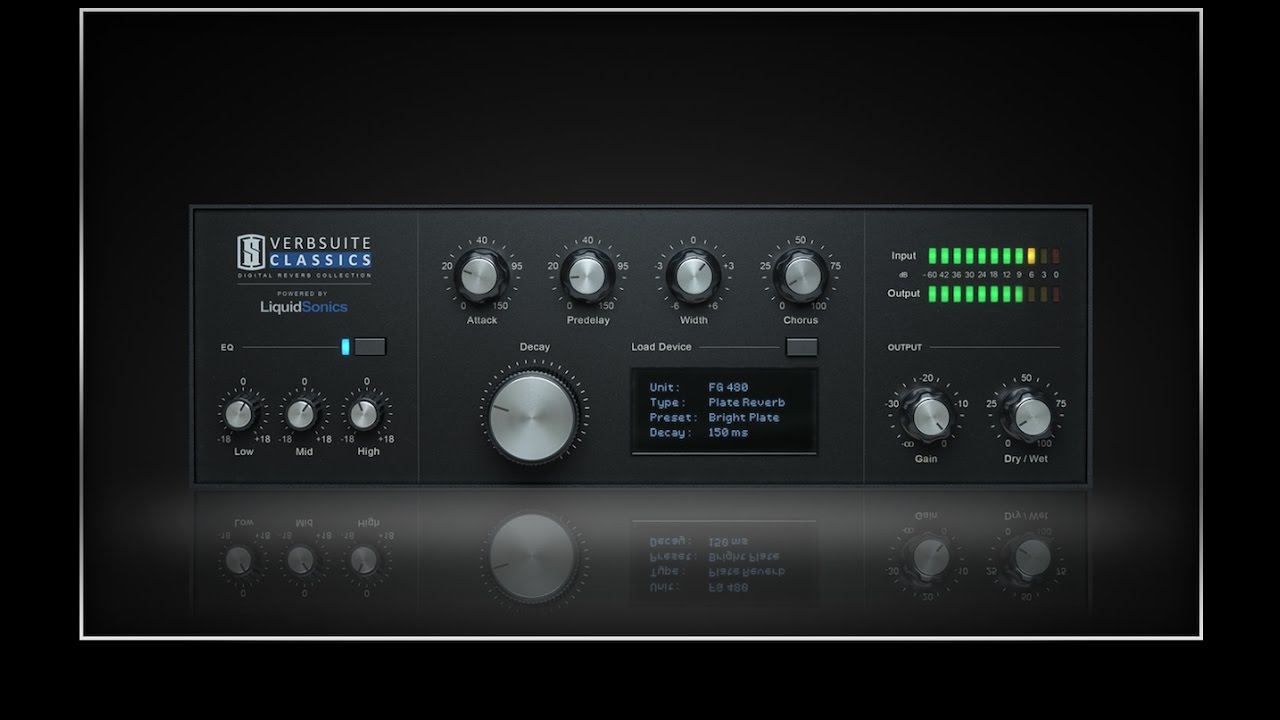Viewport: 1280px width, 720px height.
Task: Click the Input level meter
Action: tap(993, 256)
